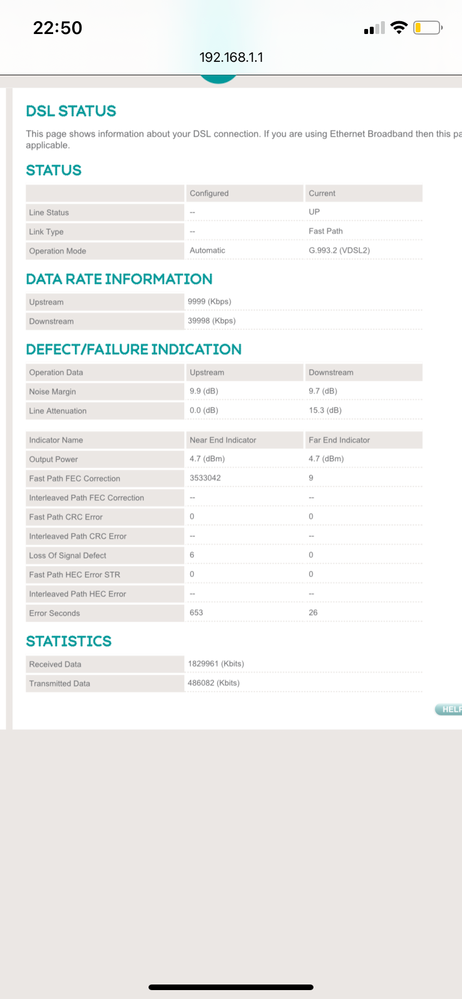Select the STATISTICS heading
This screenshot has width=462, height=999.
pos(69,641)
